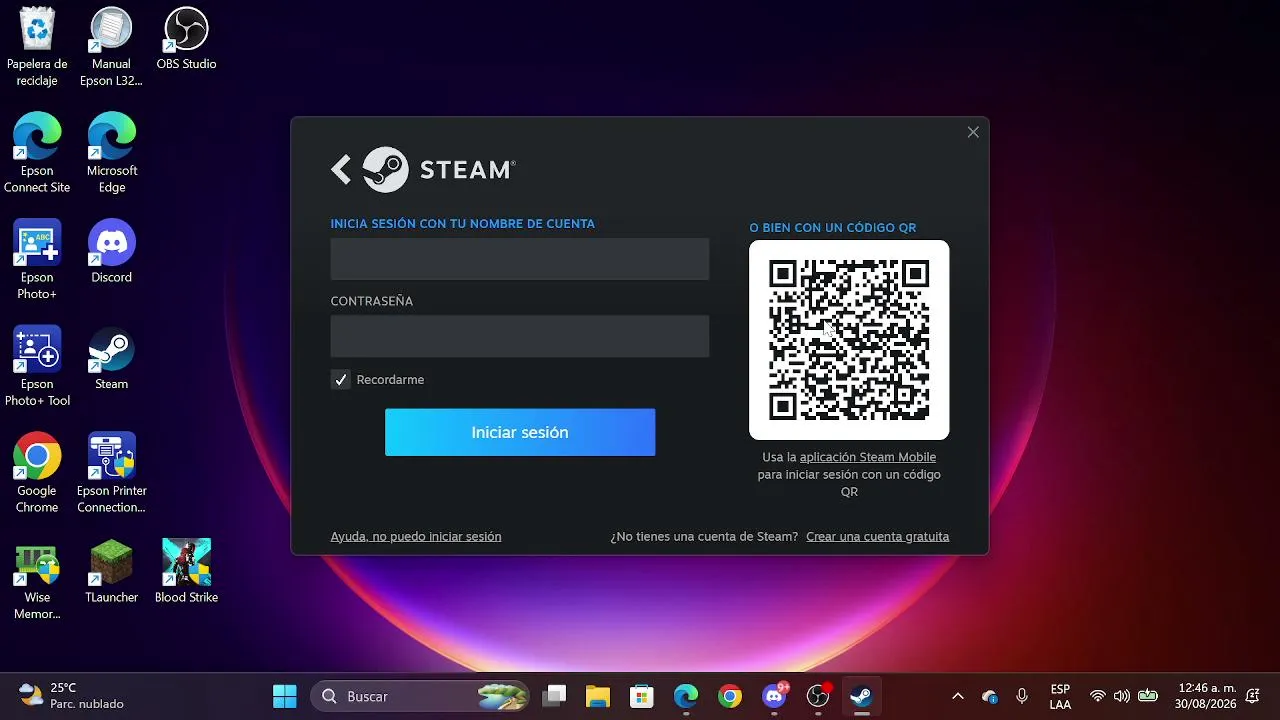Open Discord from the taskbar

(x=774, y=696)
